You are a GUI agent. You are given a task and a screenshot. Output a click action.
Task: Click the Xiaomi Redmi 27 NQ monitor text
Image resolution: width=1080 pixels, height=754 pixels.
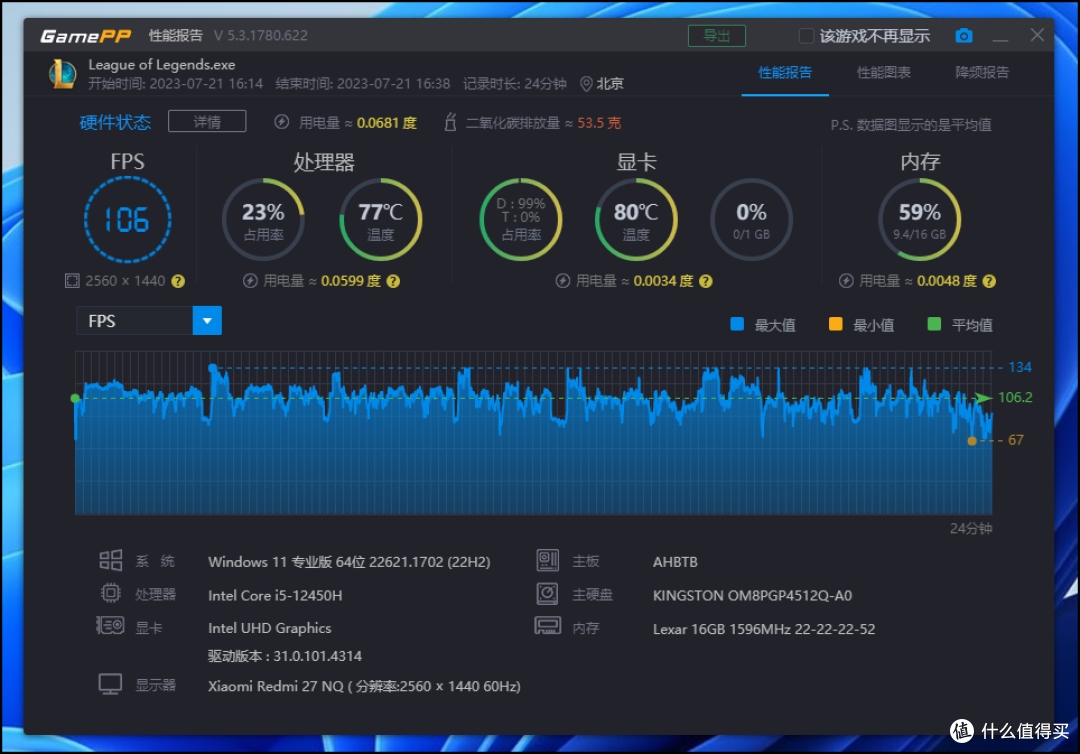point(364,687)
